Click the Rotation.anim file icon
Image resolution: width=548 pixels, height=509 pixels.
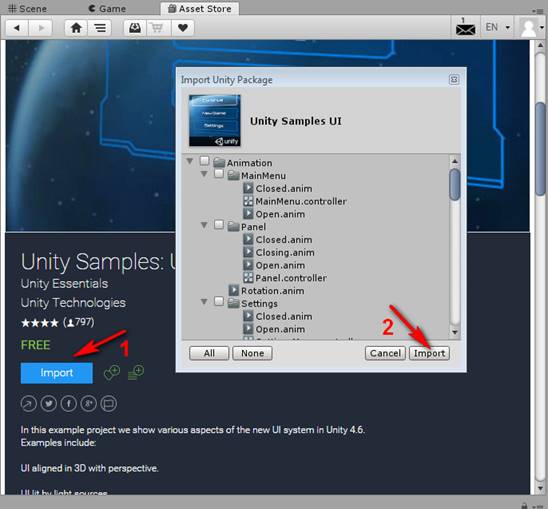pyautogui.click(x=233, y=290)
